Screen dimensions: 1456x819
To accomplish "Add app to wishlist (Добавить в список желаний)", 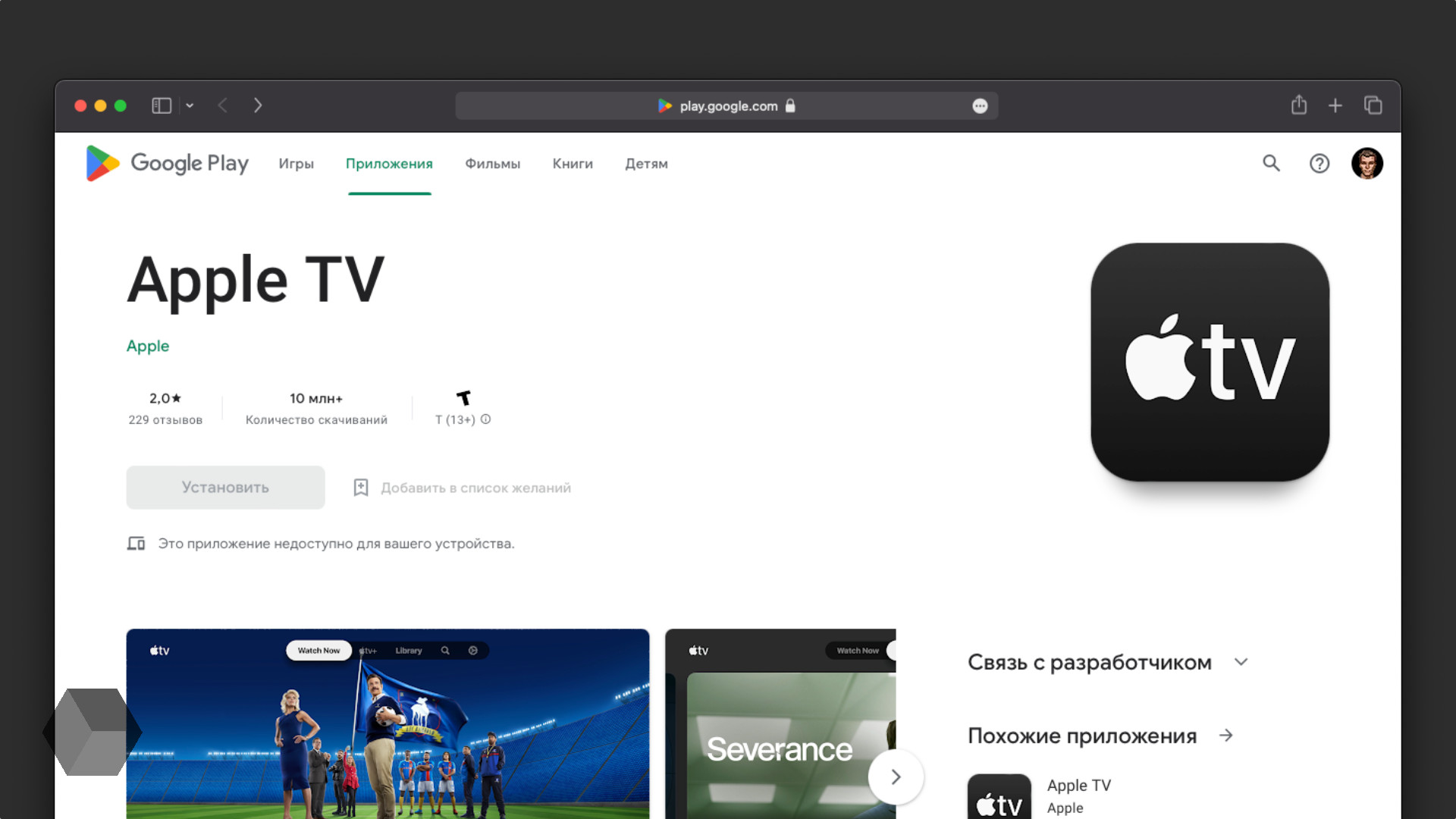I will pos(462,488).
